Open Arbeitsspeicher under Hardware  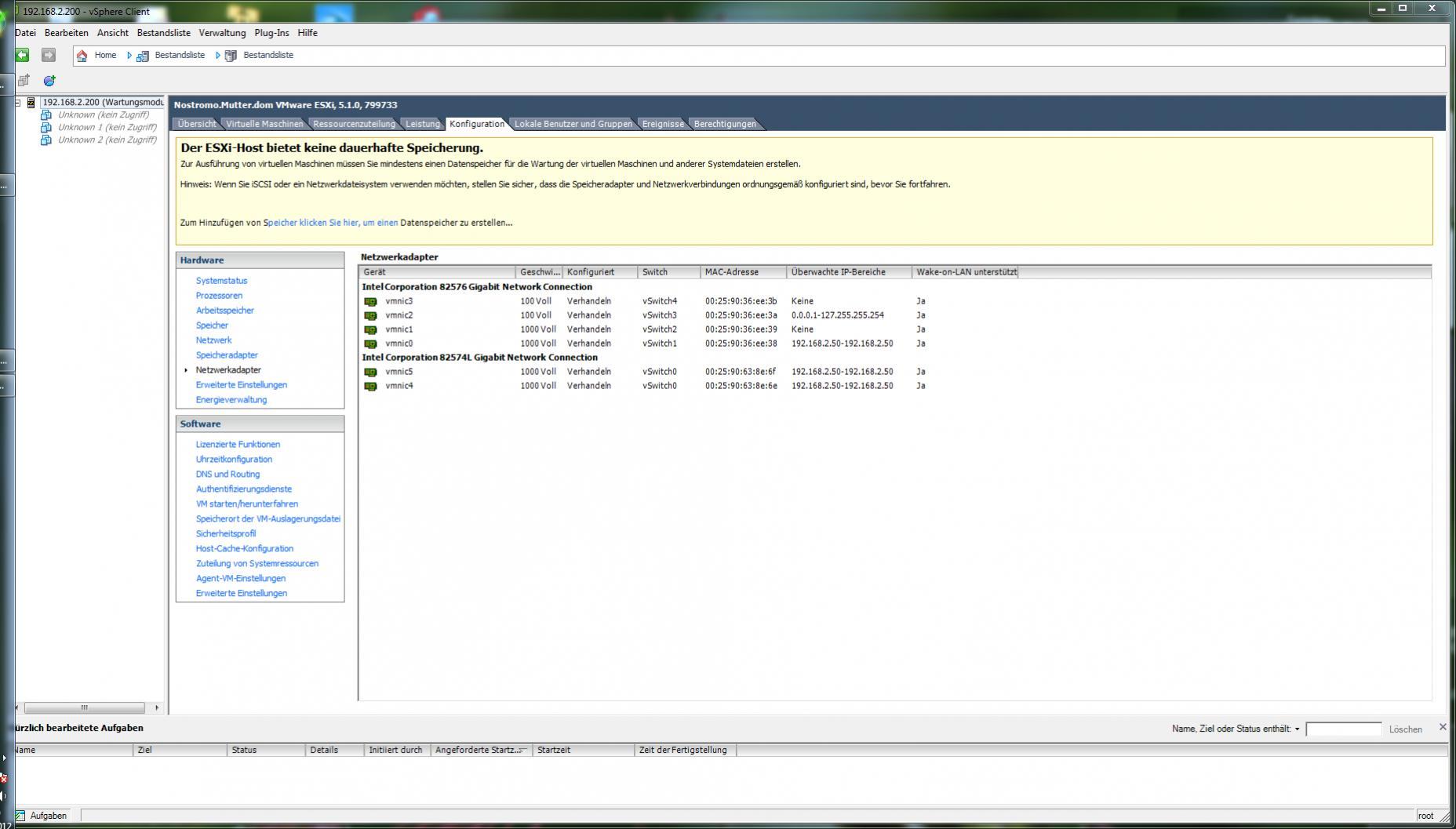(x=225, y=311)
